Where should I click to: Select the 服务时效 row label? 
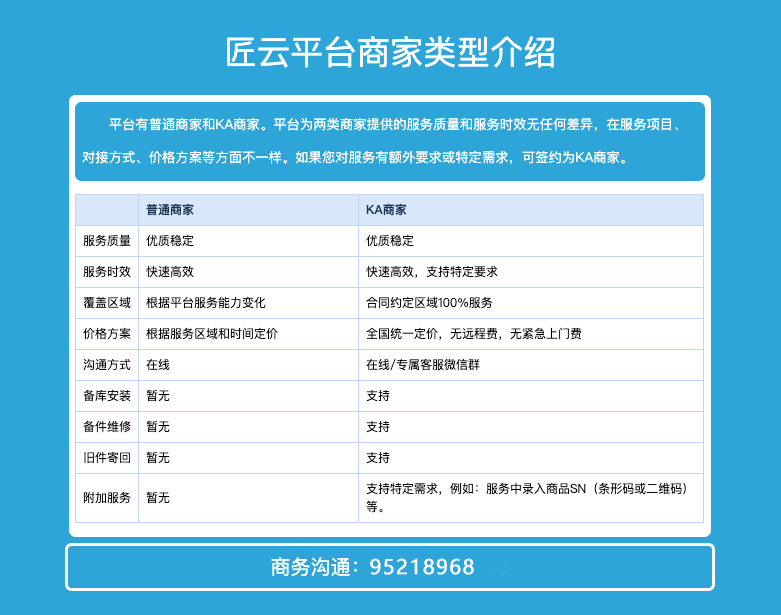pos(107,272)
